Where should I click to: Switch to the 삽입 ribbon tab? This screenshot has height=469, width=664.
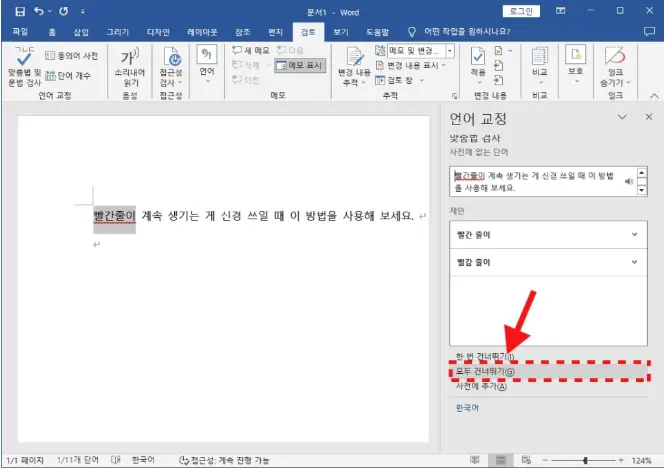coord(81,31)
